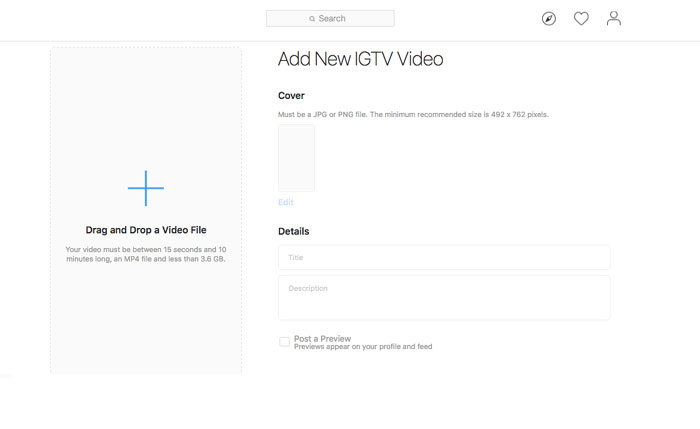Open the profile person icon
700x429 pixels.
tap(614, 18)
